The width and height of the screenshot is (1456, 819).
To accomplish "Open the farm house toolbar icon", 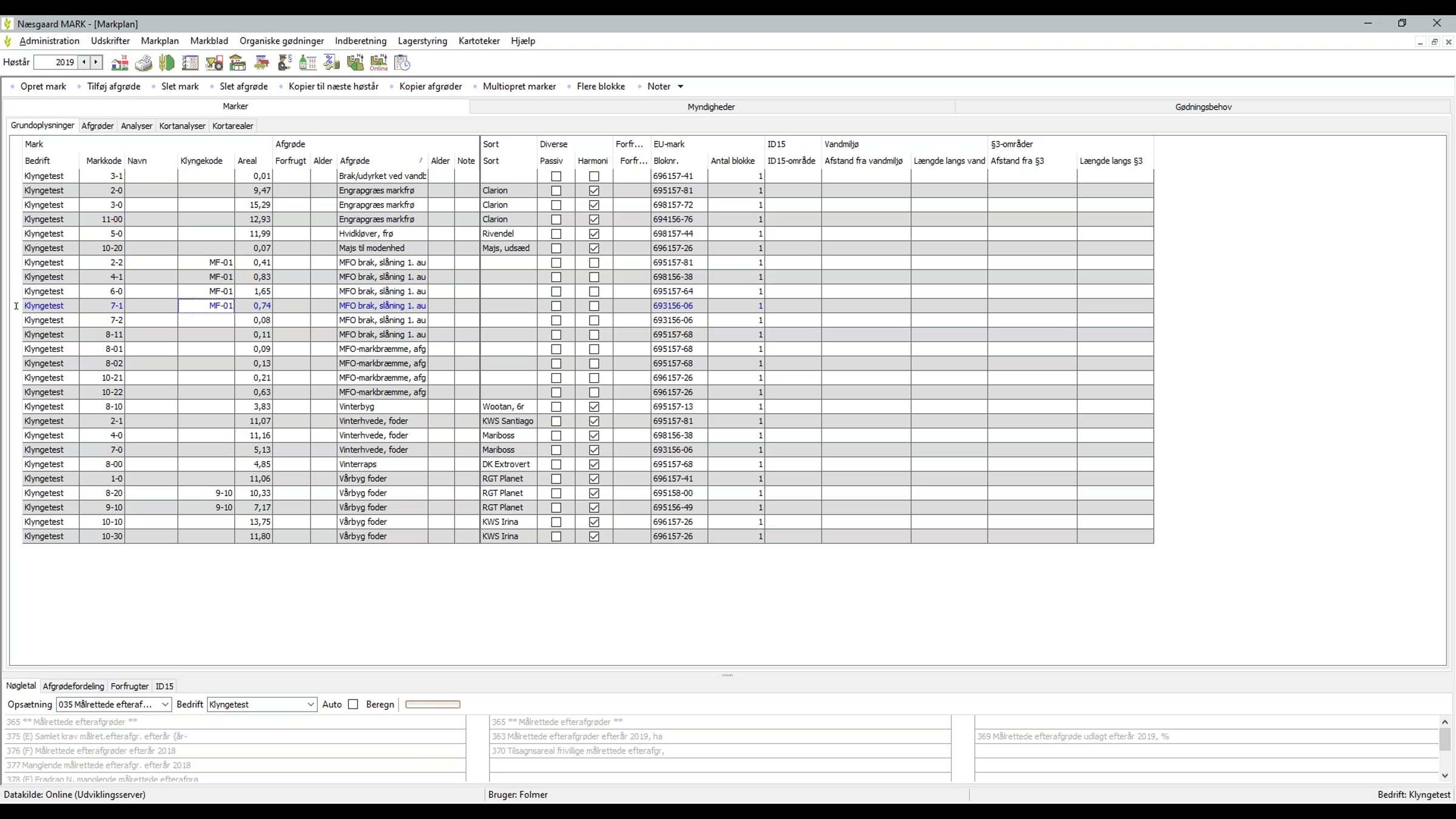I will pos(120,62).
